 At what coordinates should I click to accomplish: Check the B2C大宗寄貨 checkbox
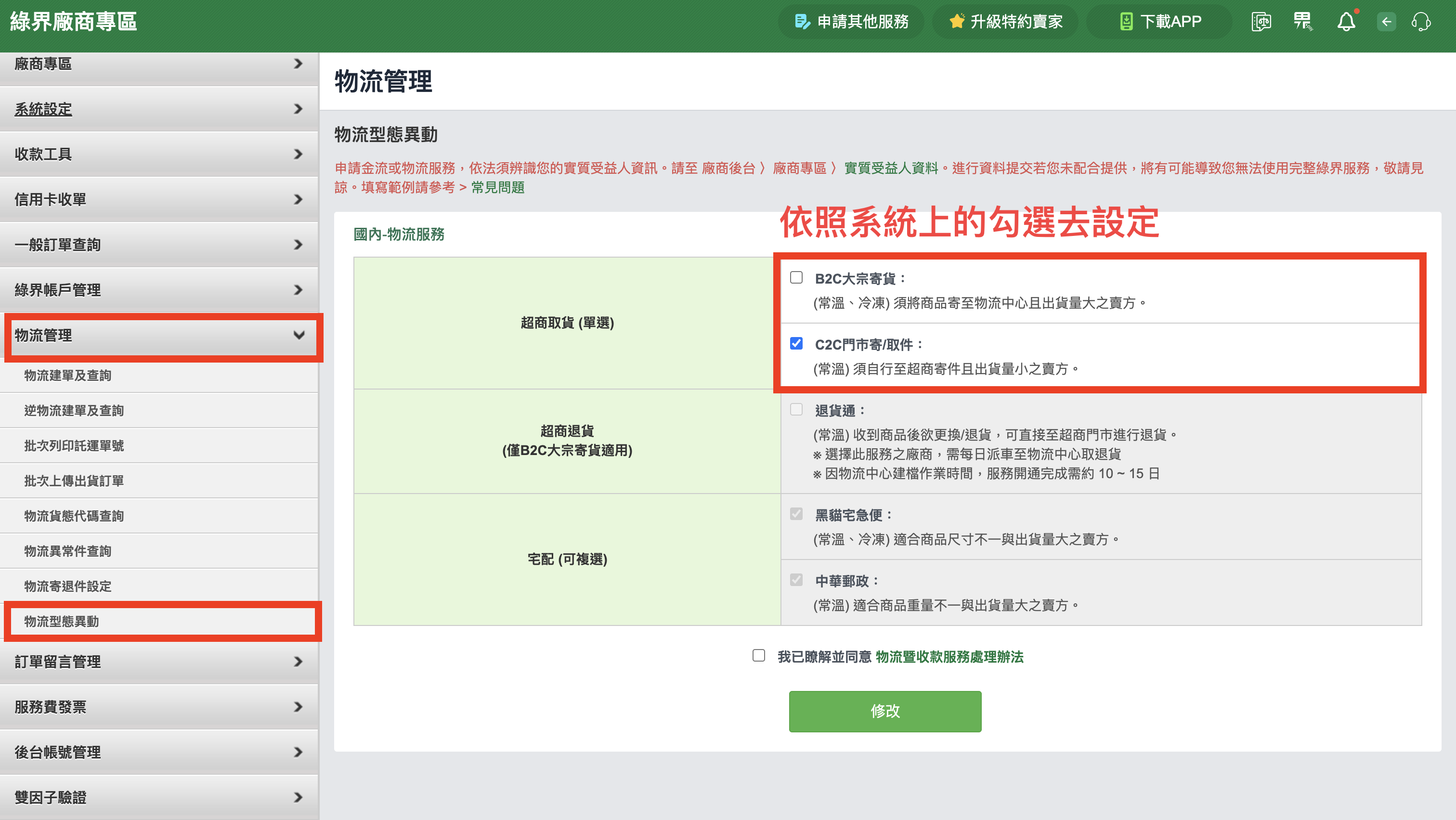[797, 277]
